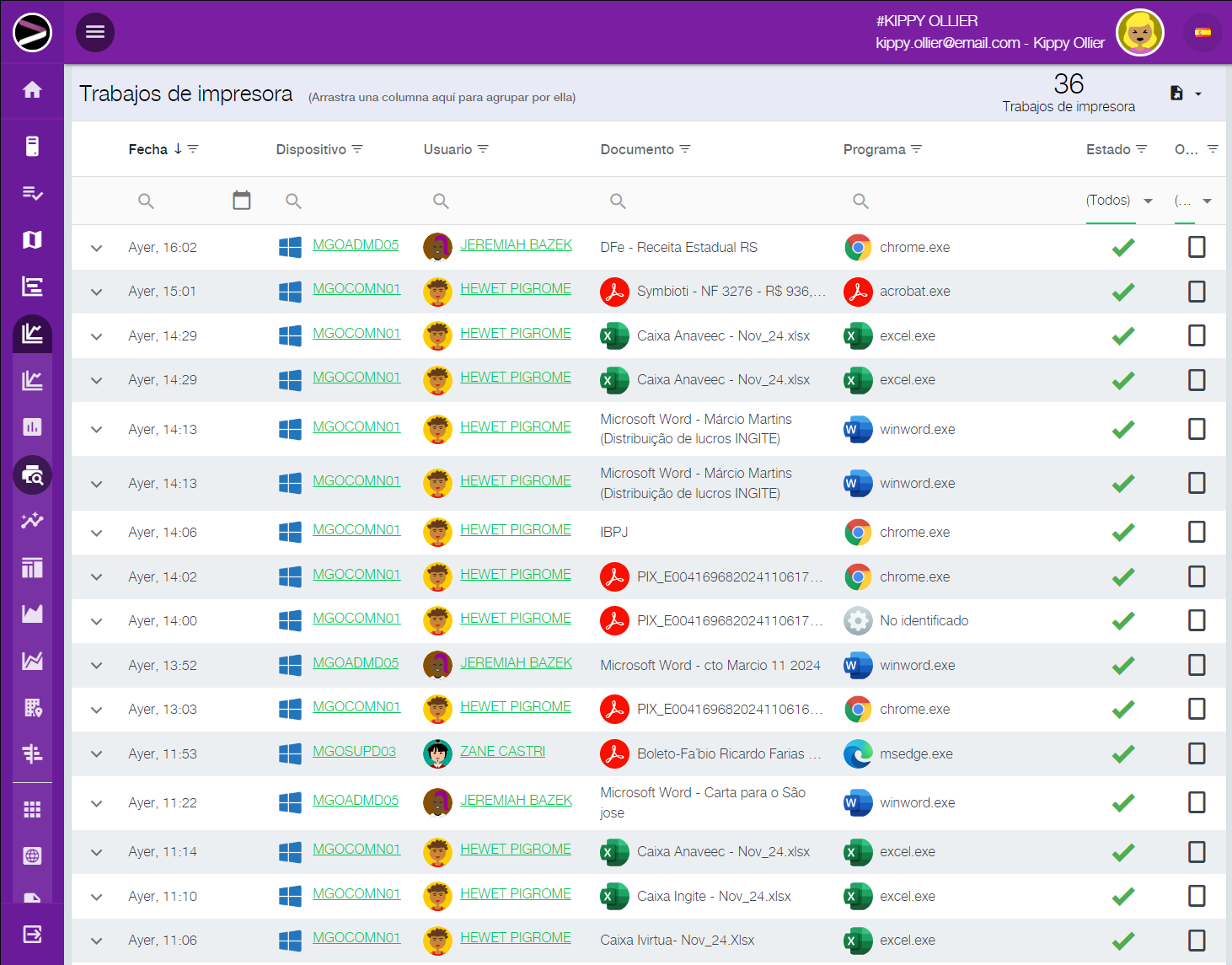Tick checkbox for Ayer, 16:02 row

1196,247
